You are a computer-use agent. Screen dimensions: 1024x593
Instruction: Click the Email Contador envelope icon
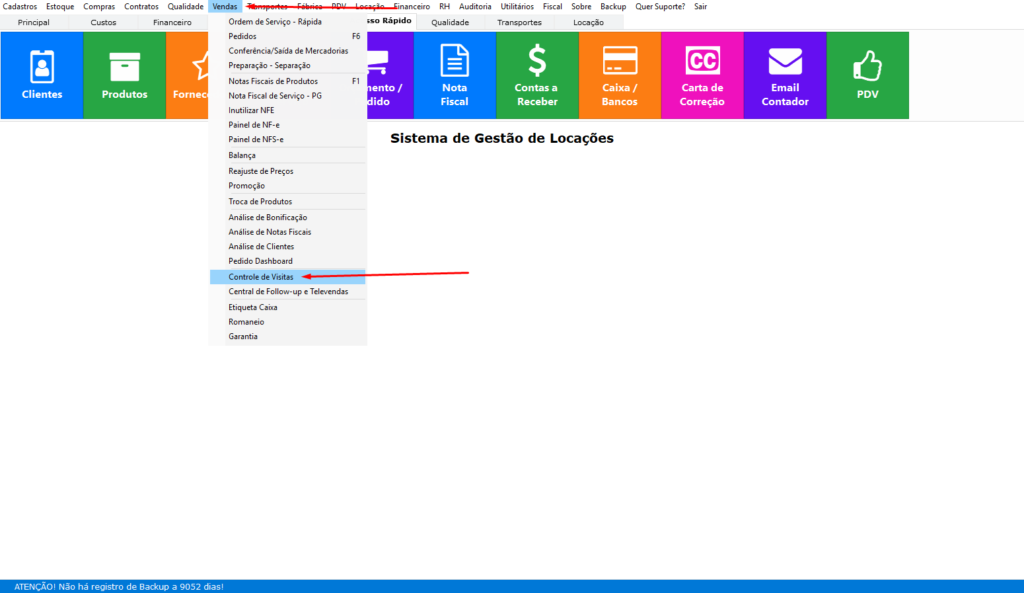(785, 61)
